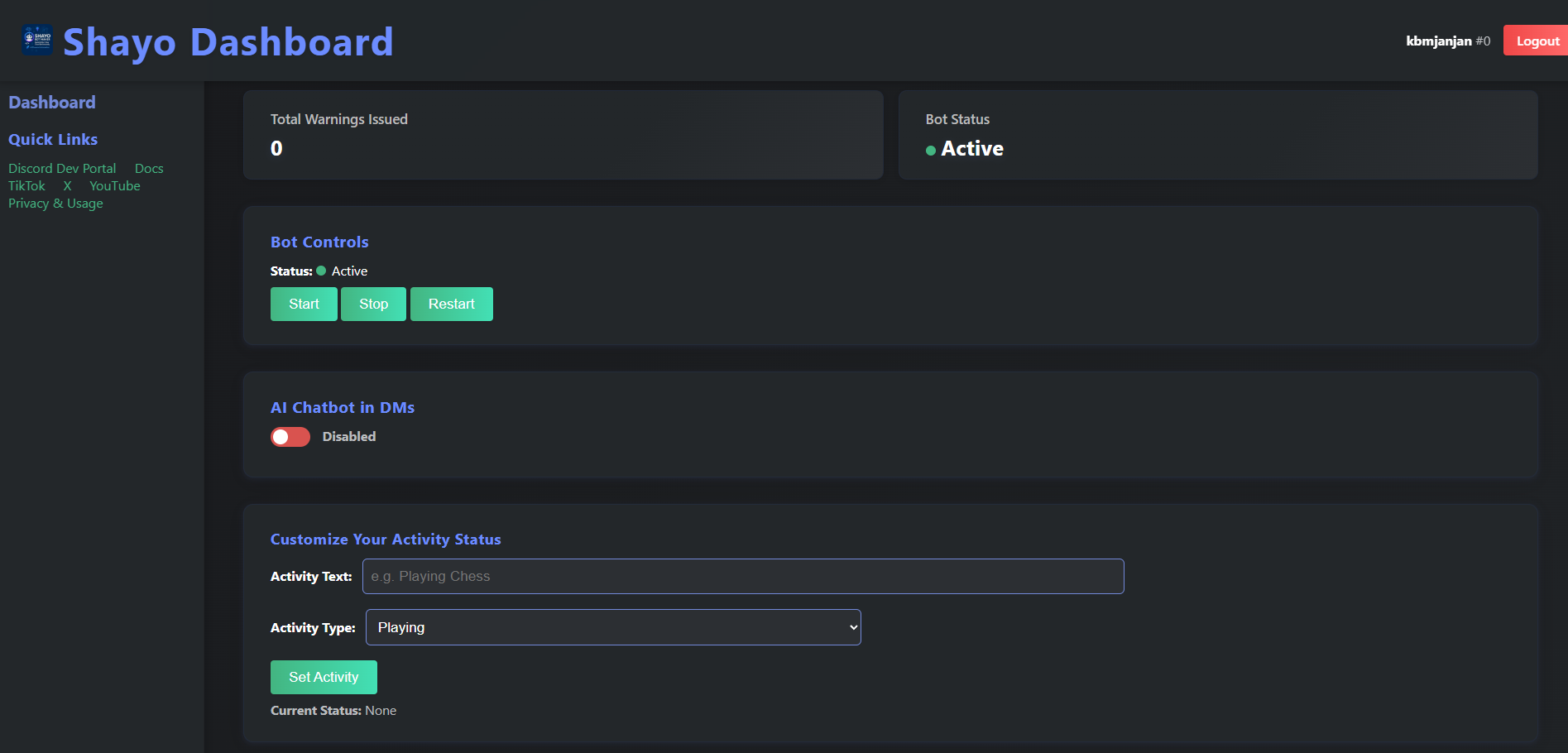The height and width of the screenshot is (753, 1568).
Task: Click the kbmjanjan username
Action: 1438,41
